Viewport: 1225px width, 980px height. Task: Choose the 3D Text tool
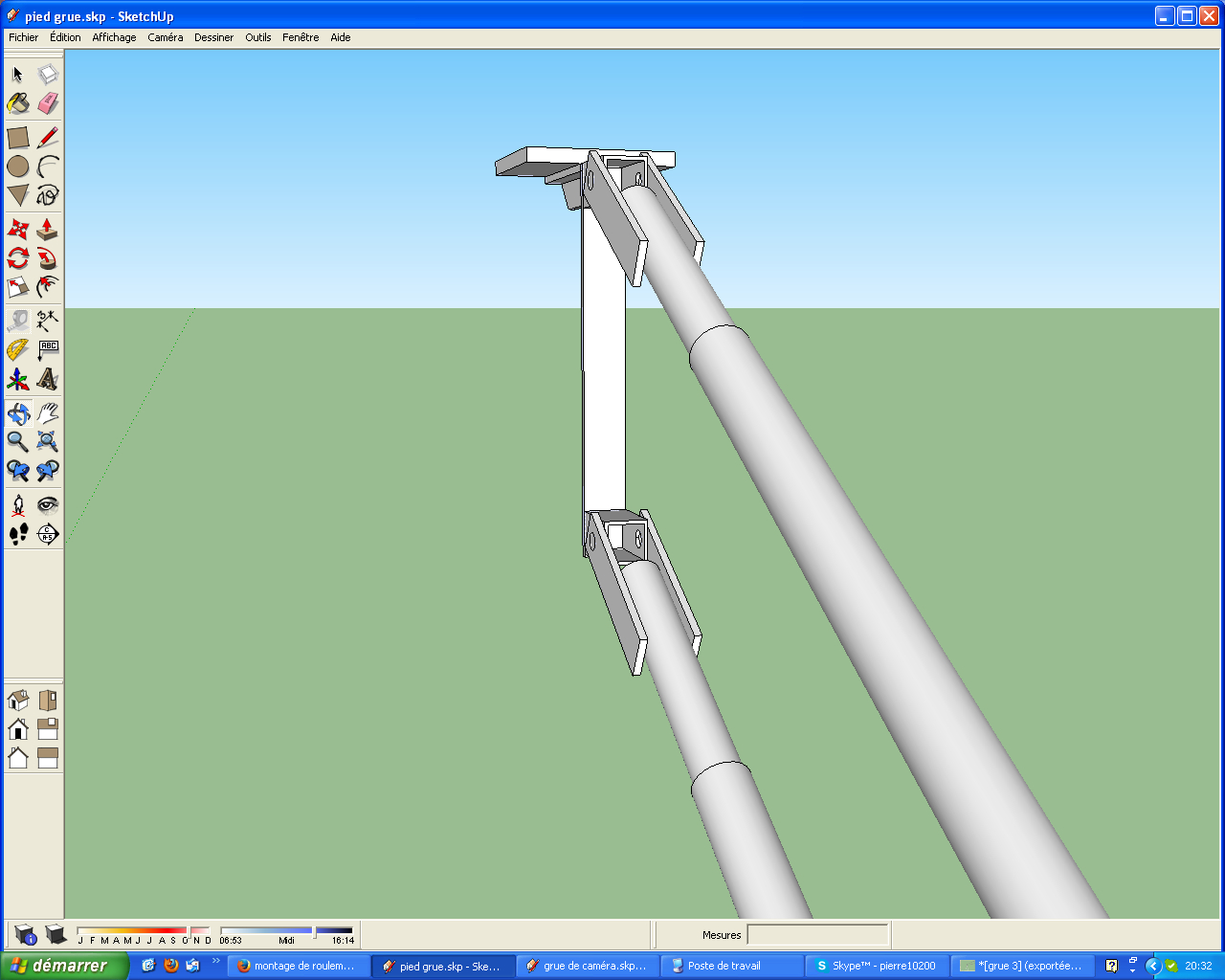pos(48,379)
